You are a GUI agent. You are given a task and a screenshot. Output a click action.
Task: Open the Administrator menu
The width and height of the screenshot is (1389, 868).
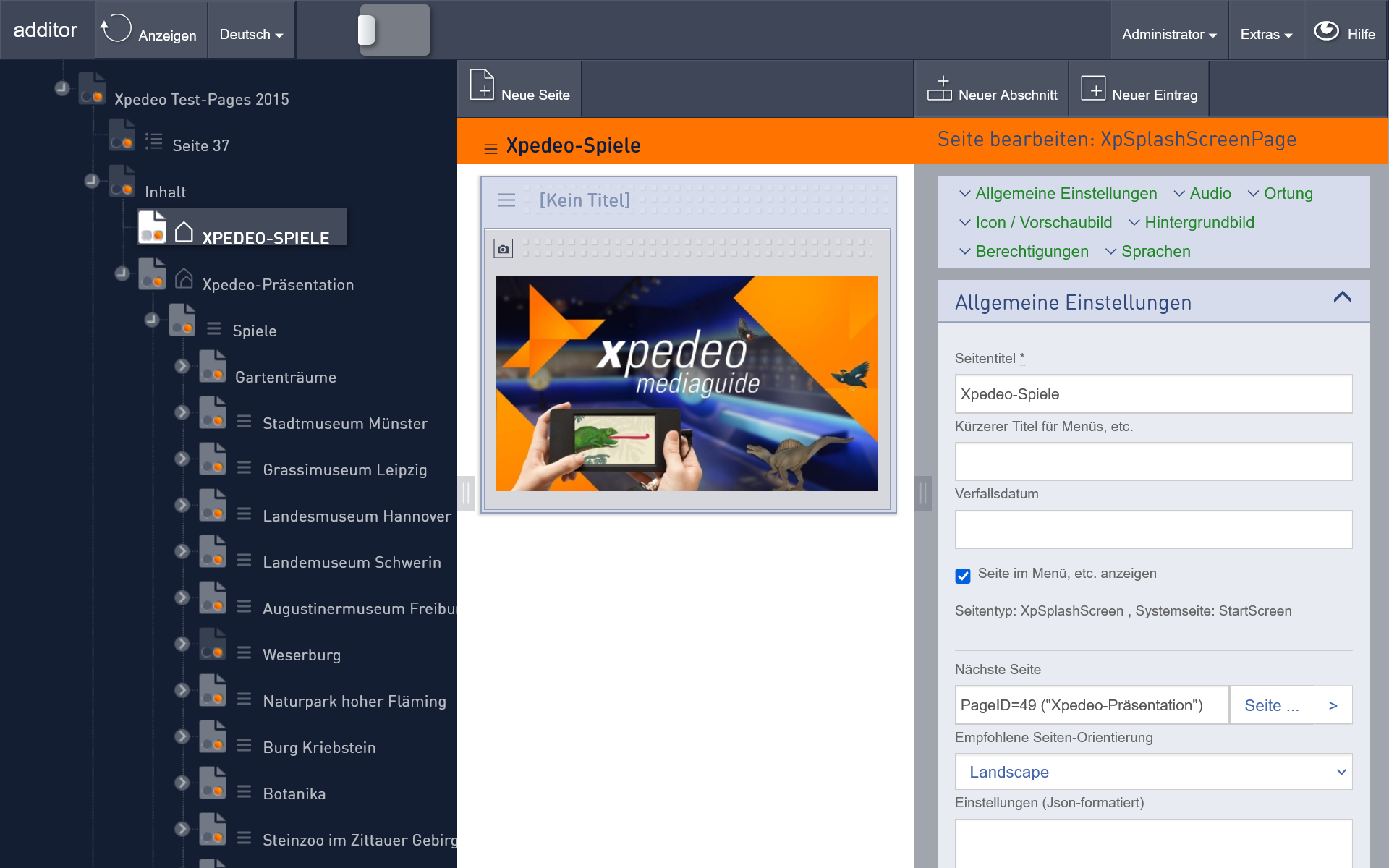[x=1169, y=34]
